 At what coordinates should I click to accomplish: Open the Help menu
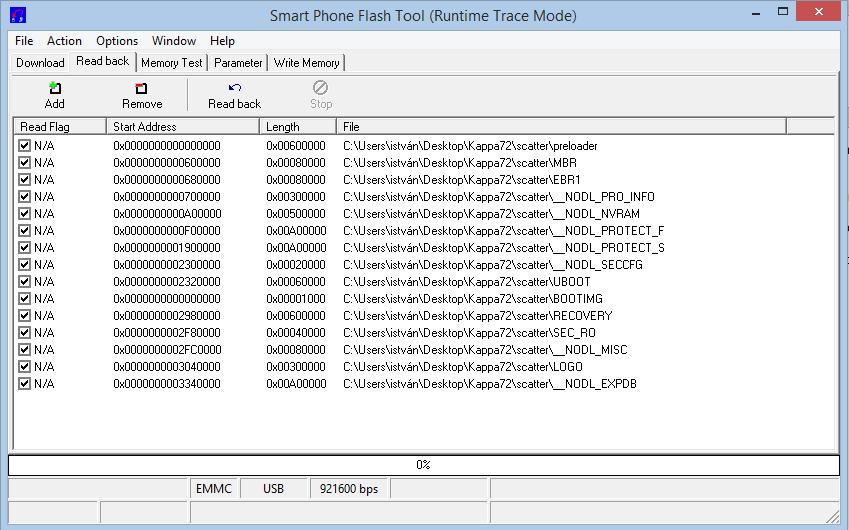coord(222,41)
